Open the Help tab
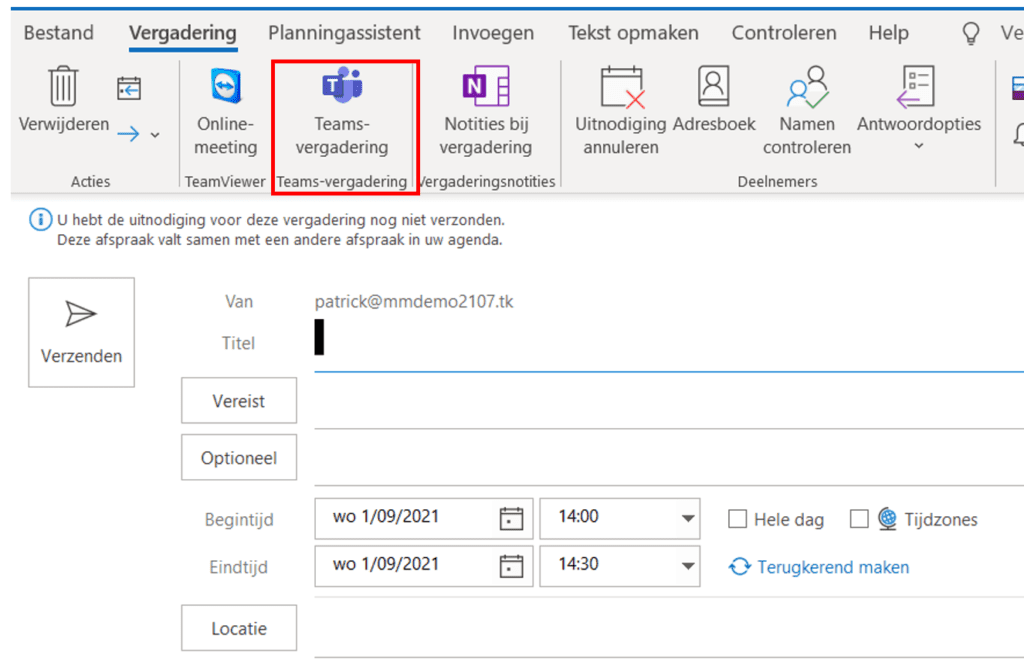Image resolution: width=1024 pixels, height=663 pixels. coord(888,33)
